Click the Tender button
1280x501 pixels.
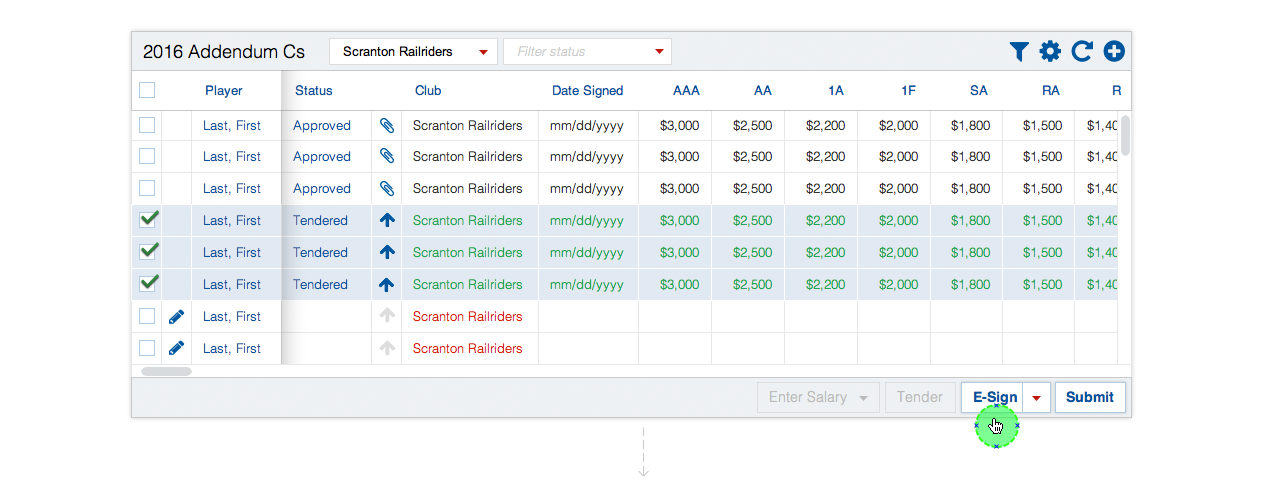tap(920, 398)
